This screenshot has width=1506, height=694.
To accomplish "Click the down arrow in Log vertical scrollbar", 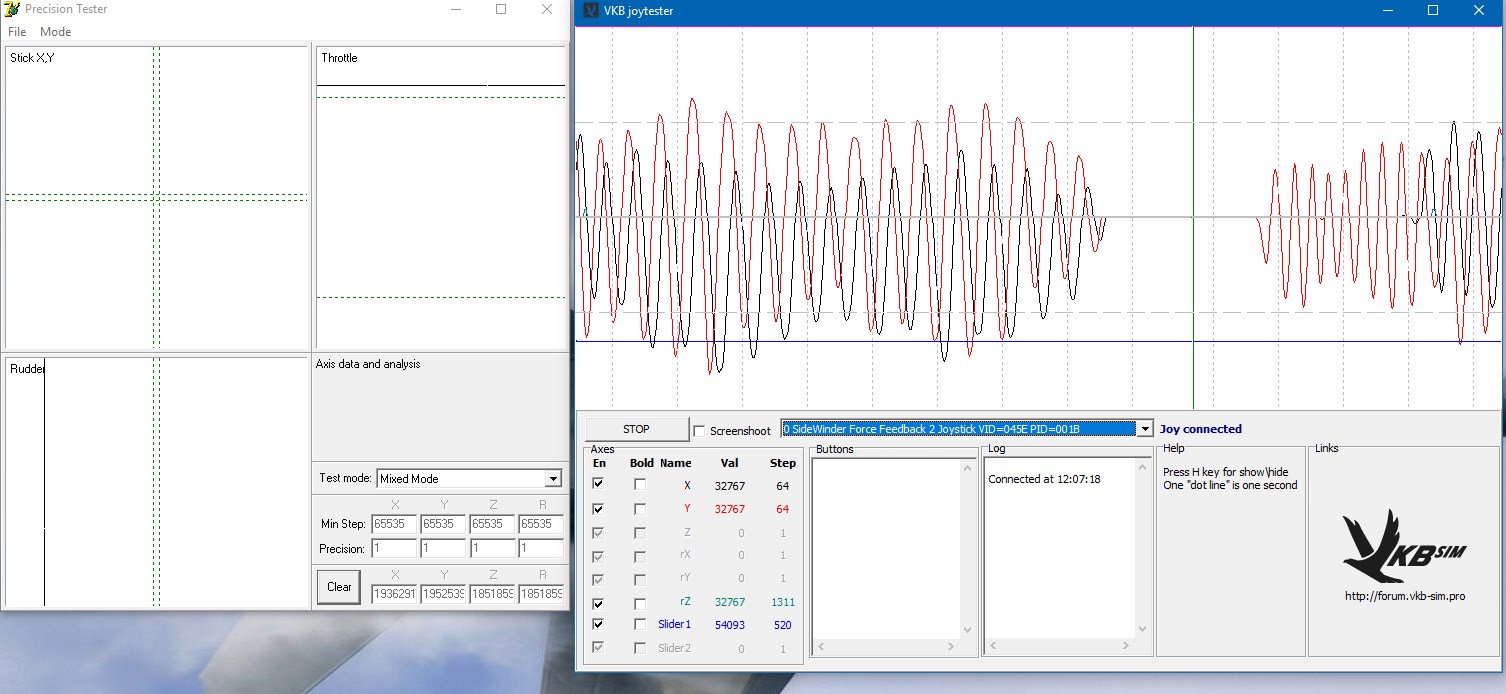I will 1143,629.
